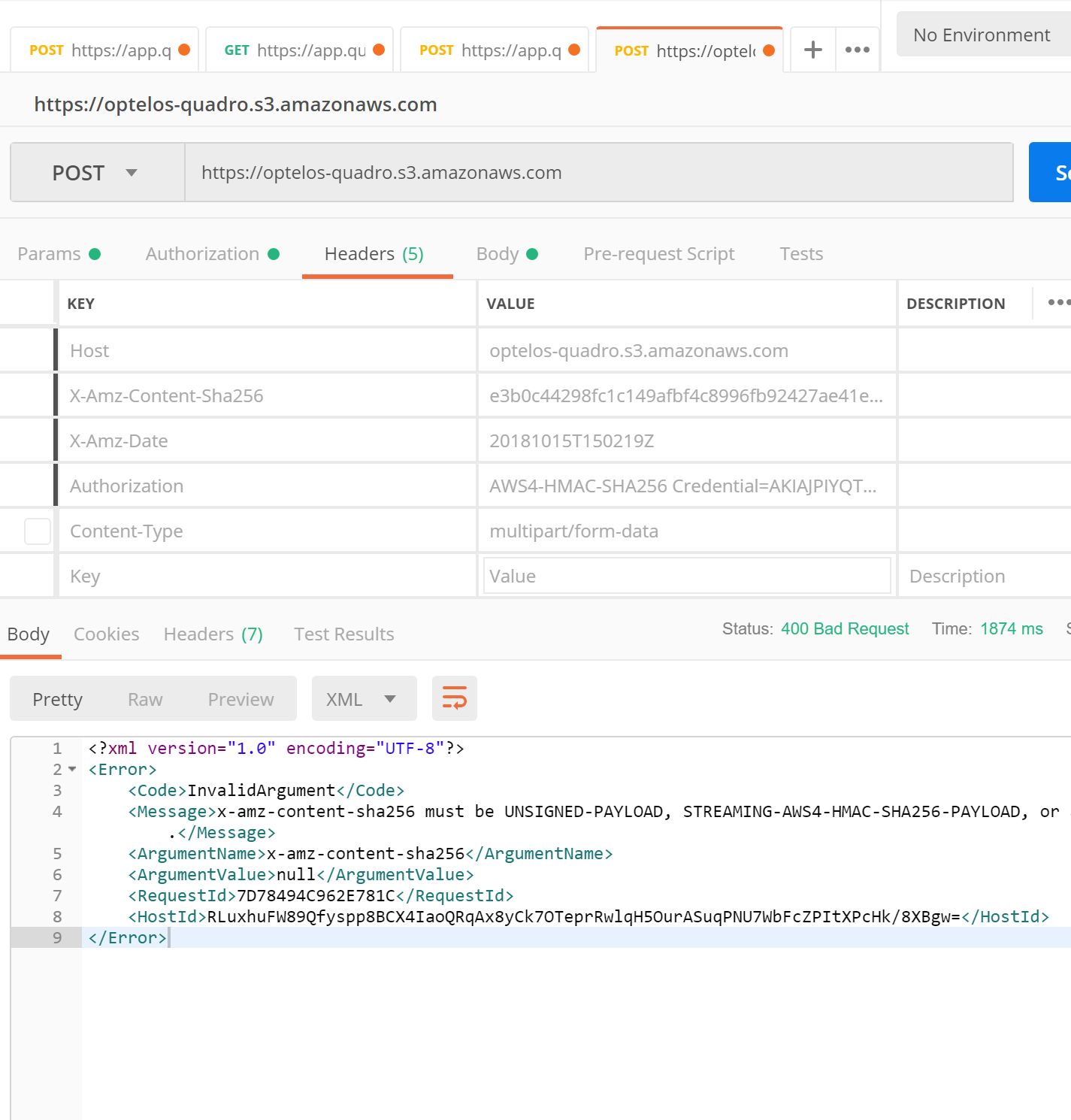Open the response Cookies tab
Screen dimensions: 1071x1120
[x=107, y=634]
